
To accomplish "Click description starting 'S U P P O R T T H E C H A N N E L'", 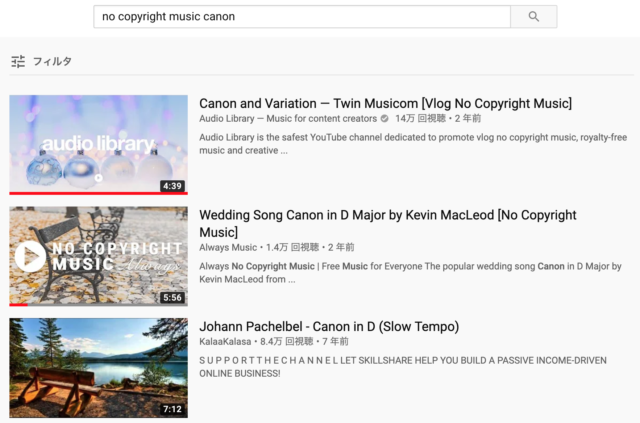I will pos(403,367).
